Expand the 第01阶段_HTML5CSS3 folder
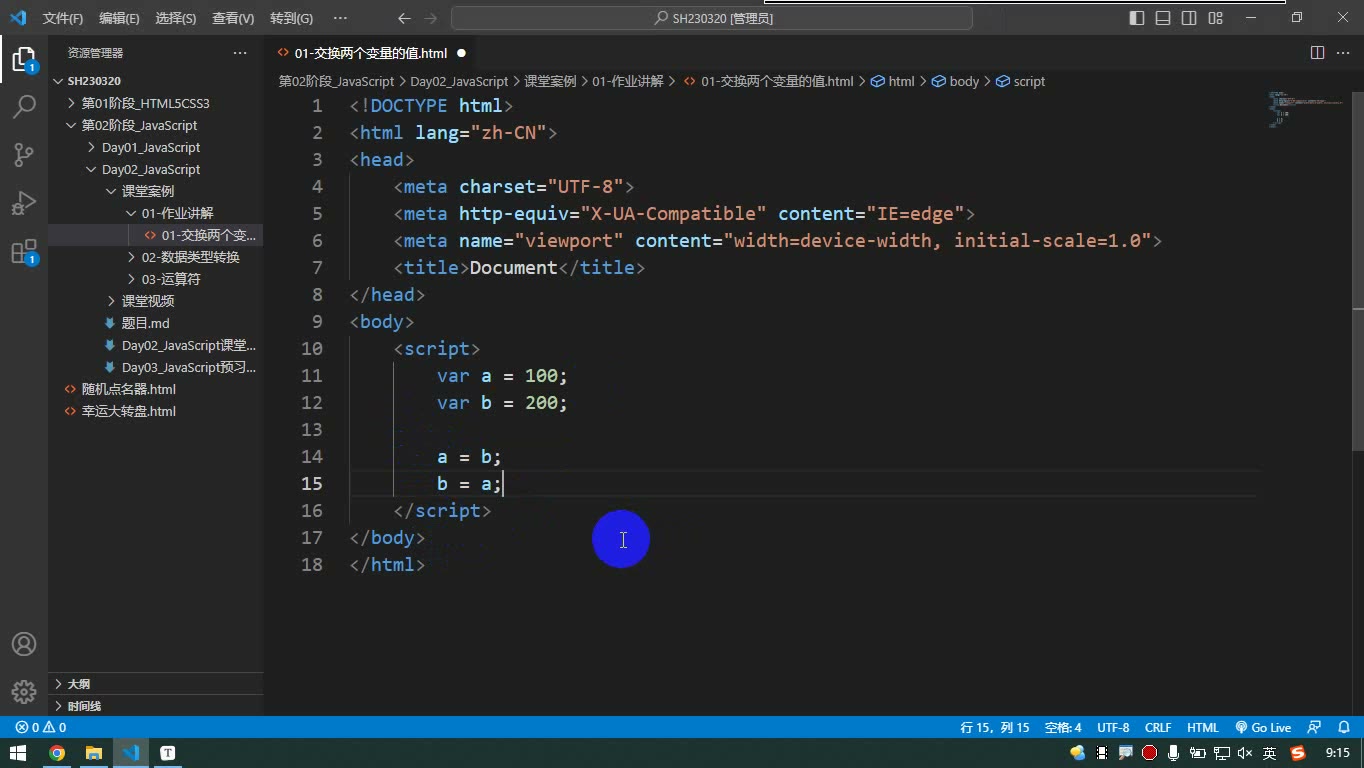1364x768 pixels. coord(145,103)
